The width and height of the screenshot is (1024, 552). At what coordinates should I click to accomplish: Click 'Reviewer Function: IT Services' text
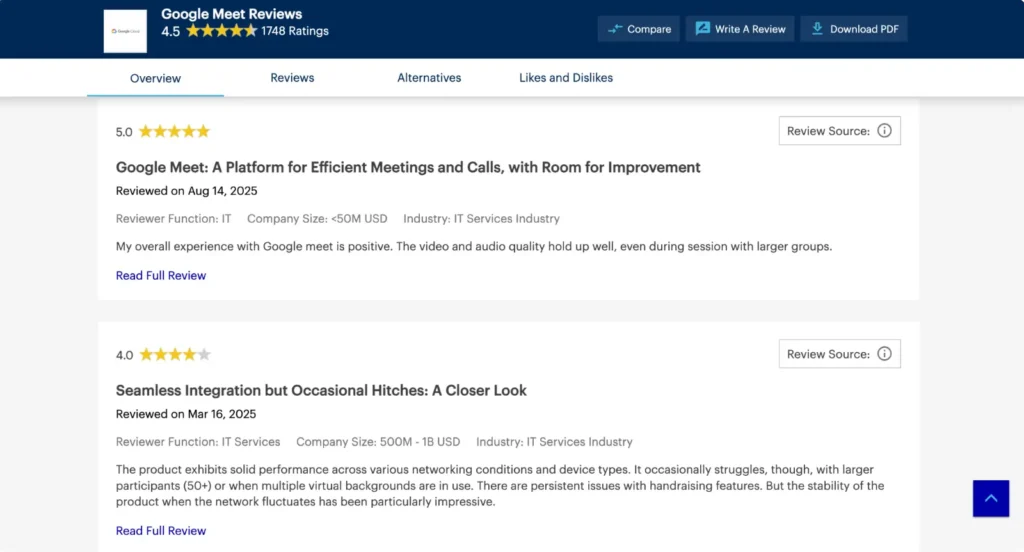tap(198, 442)
